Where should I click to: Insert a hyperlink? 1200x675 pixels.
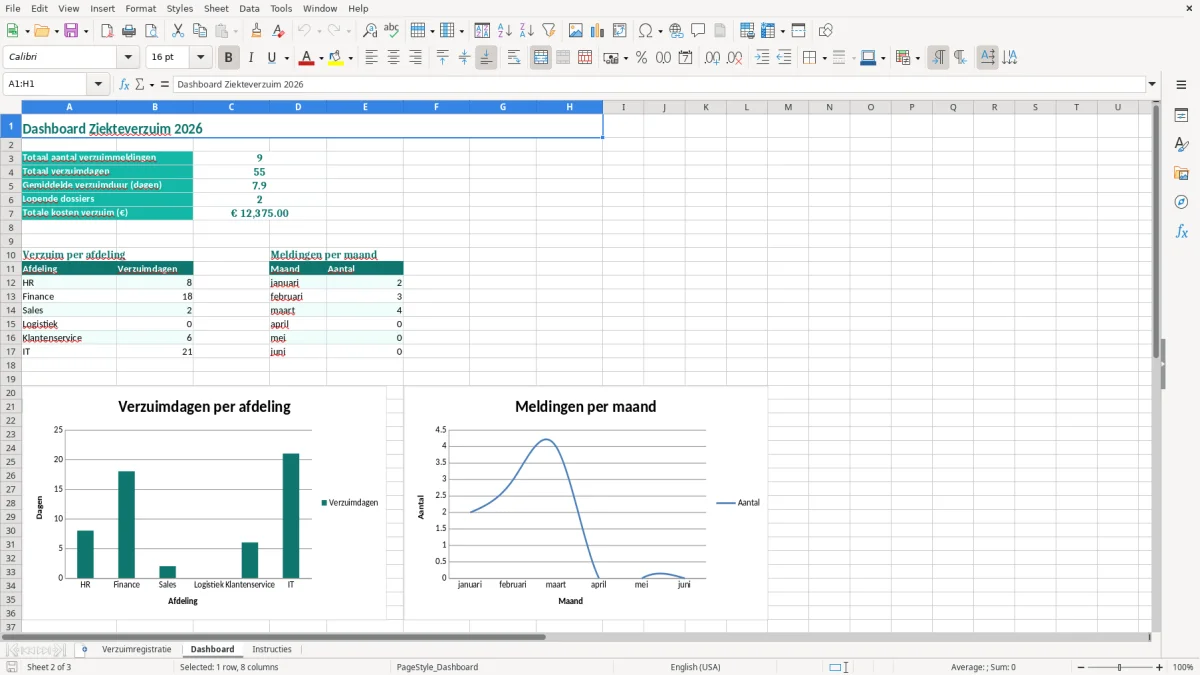[676, 31]
